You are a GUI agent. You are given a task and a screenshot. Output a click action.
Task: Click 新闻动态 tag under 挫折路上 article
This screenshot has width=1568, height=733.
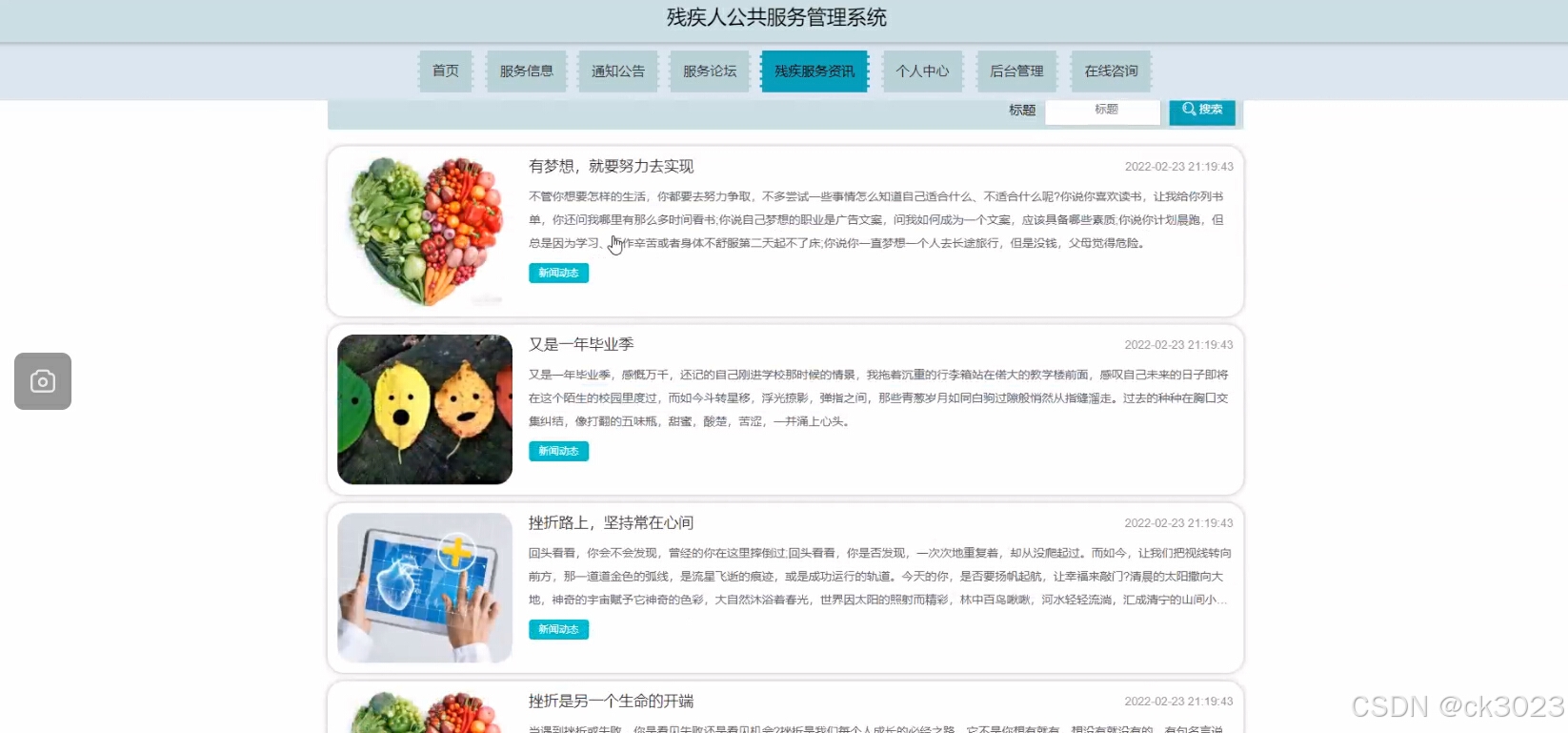(x=559, y=629)
